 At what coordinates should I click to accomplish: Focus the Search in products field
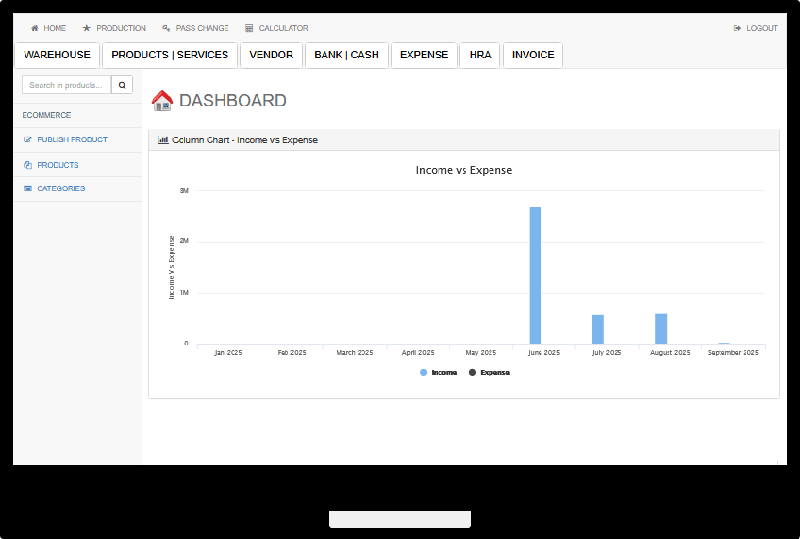(x=66, y=85)
